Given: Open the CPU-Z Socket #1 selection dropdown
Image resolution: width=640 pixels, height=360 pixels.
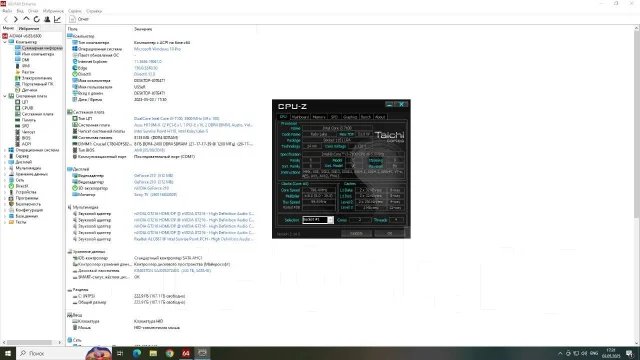Looking at the screenshot, I should [318, 220].
